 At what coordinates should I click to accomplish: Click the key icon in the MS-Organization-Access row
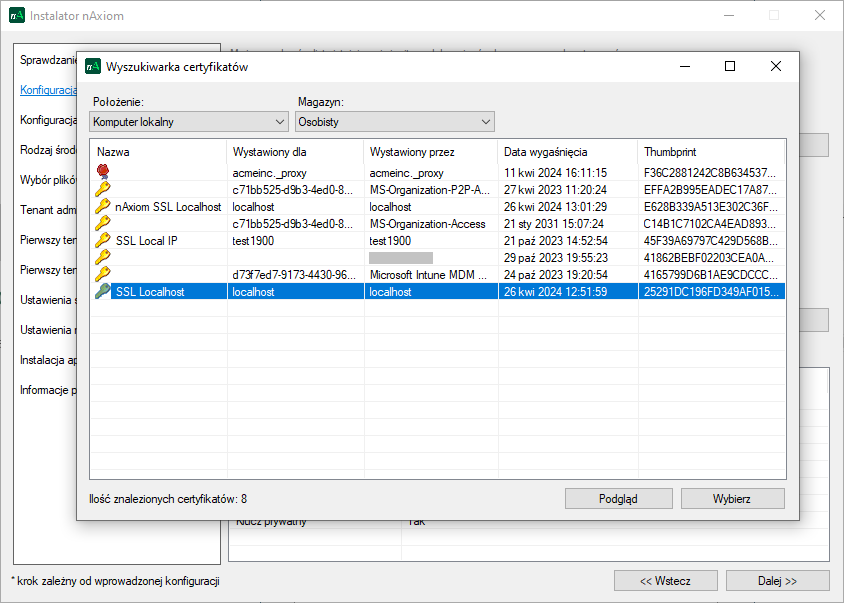point(103,223)
